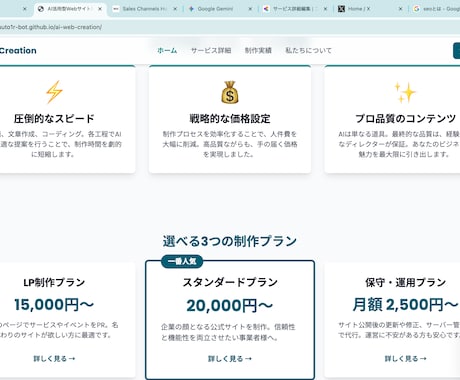Screen dimensions: 460x380
Task: Open 詳しく見る under 保守・運用プラン
Action: click(x=405, y=359)
